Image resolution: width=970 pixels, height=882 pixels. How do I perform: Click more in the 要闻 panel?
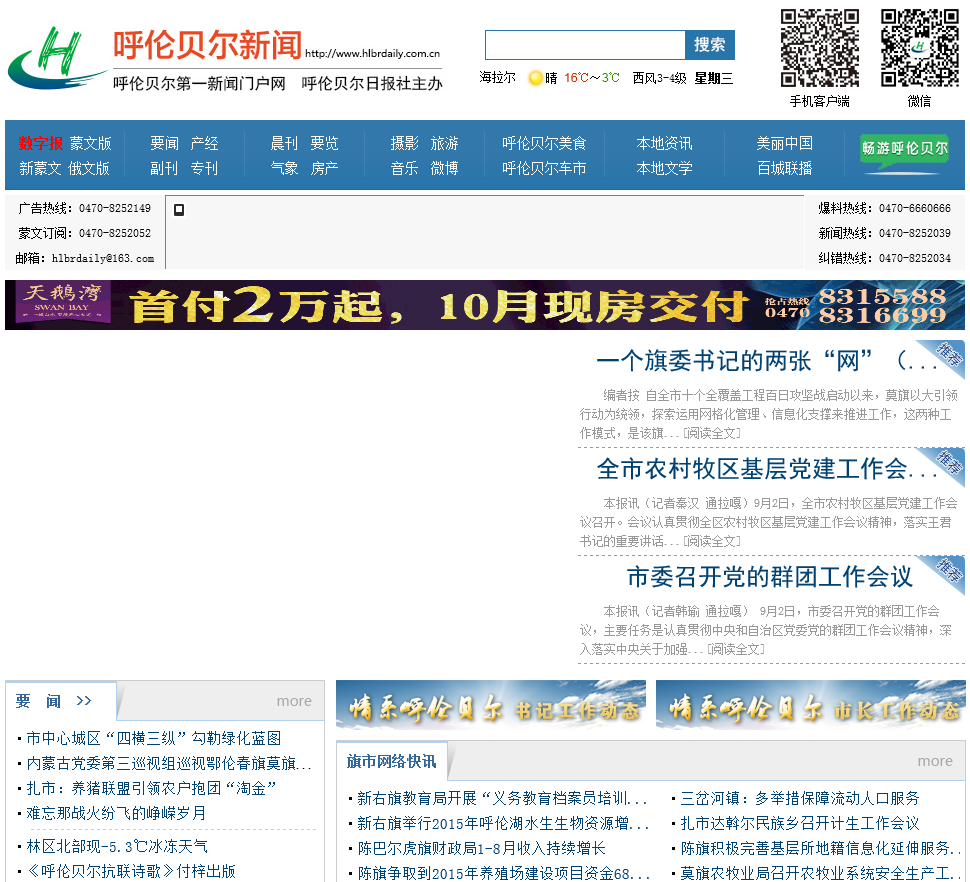(x=294, y=701)
